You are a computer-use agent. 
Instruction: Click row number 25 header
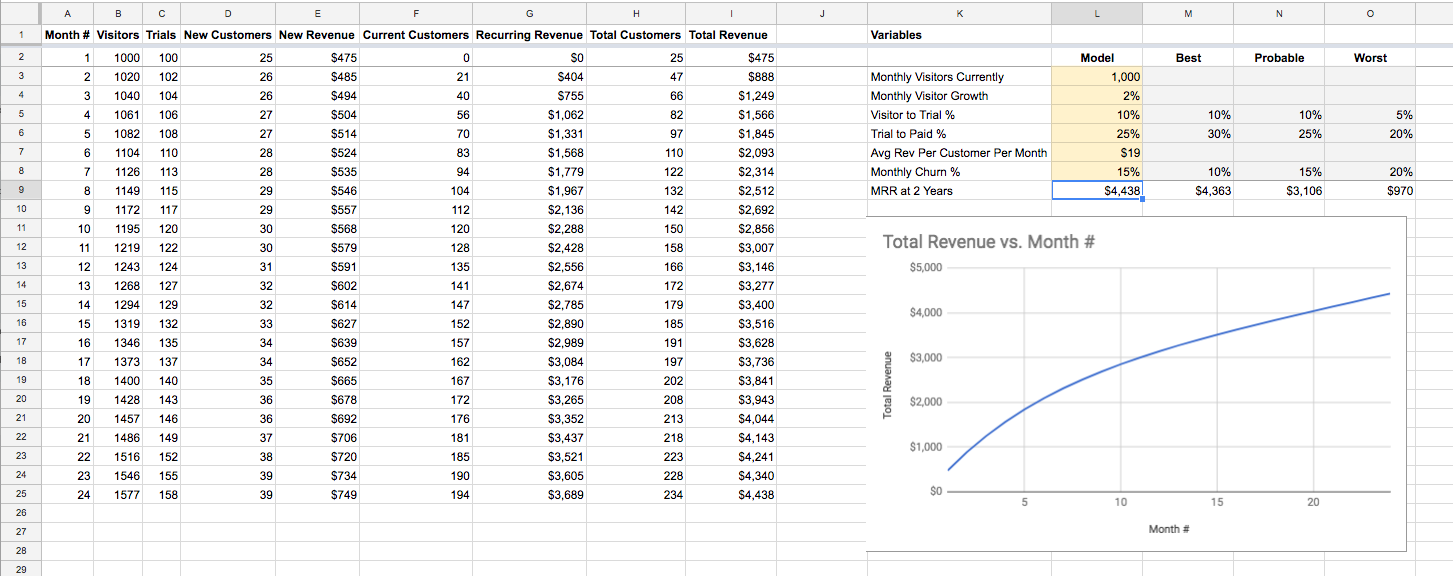click(x=21, y=494)
